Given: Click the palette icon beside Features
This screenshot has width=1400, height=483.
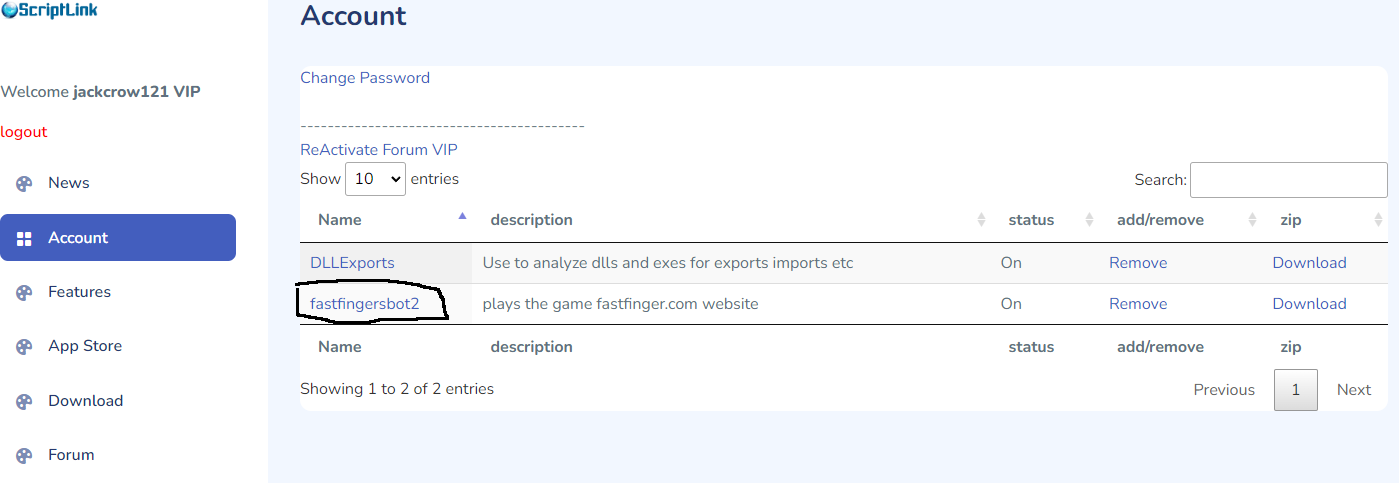Looking at the screenshot, I should pos(24,292).
